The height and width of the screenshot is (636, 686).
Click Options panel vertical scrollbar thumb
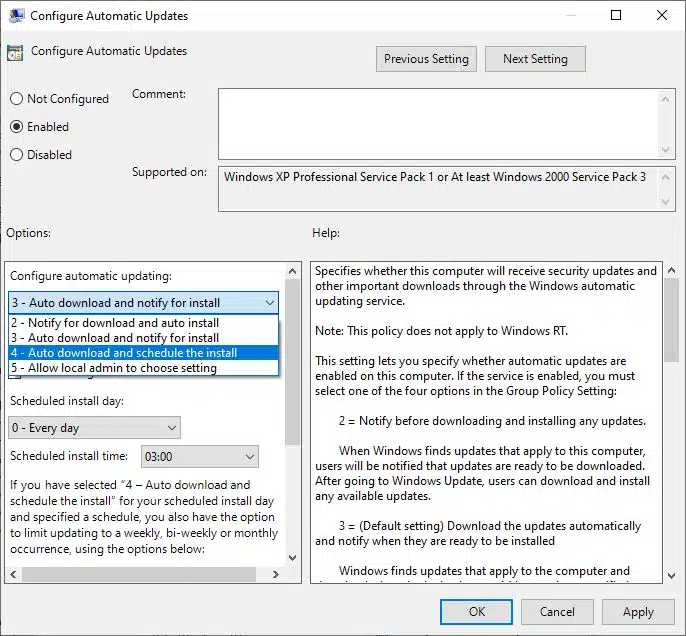tap(292, 361)
